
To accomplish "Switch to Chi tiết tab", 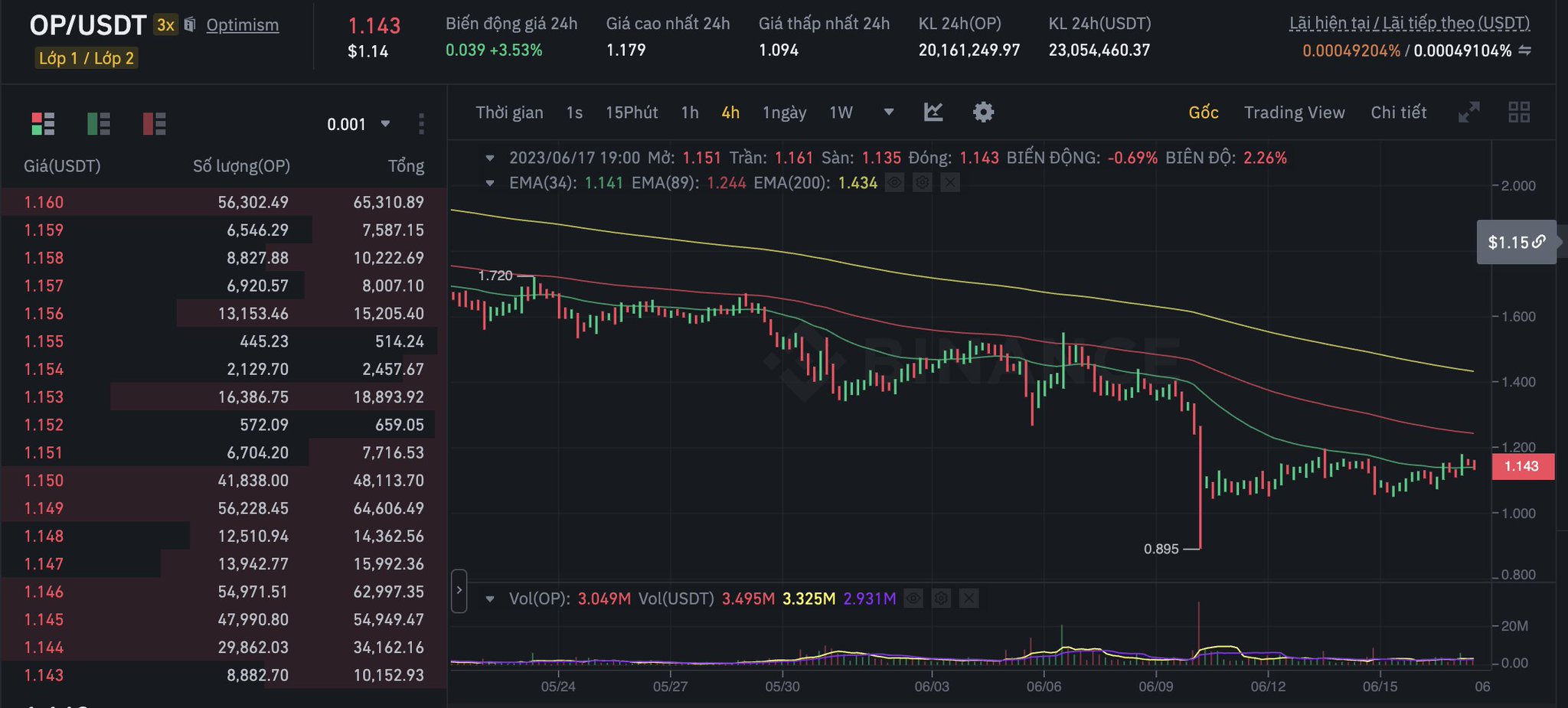I will pyautogui.click(x=1399, y=113).
